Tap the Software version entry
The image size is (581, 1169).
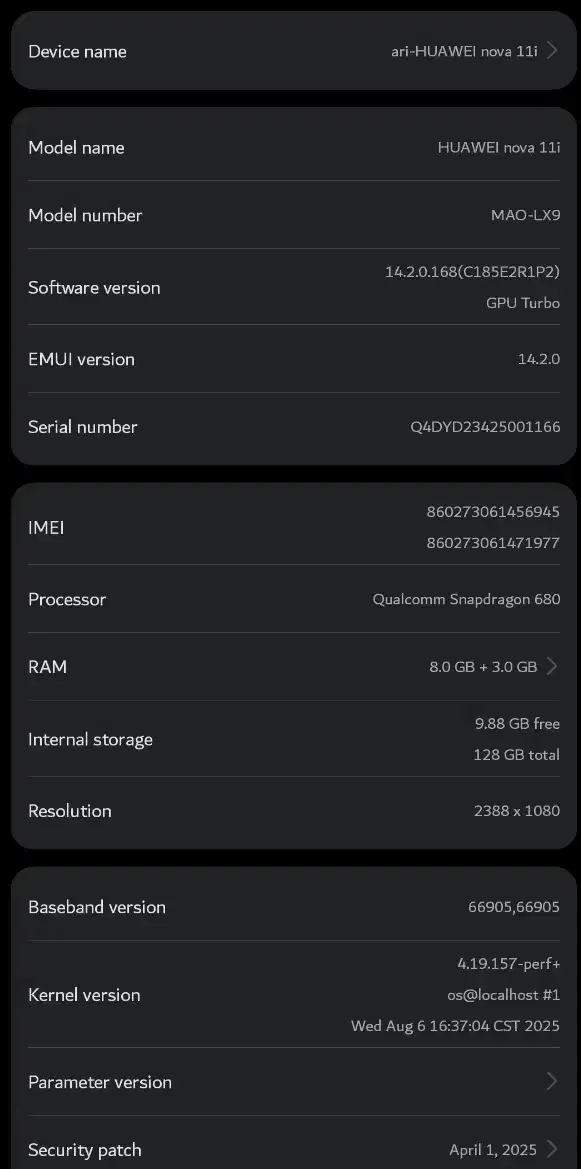point(290,287)
